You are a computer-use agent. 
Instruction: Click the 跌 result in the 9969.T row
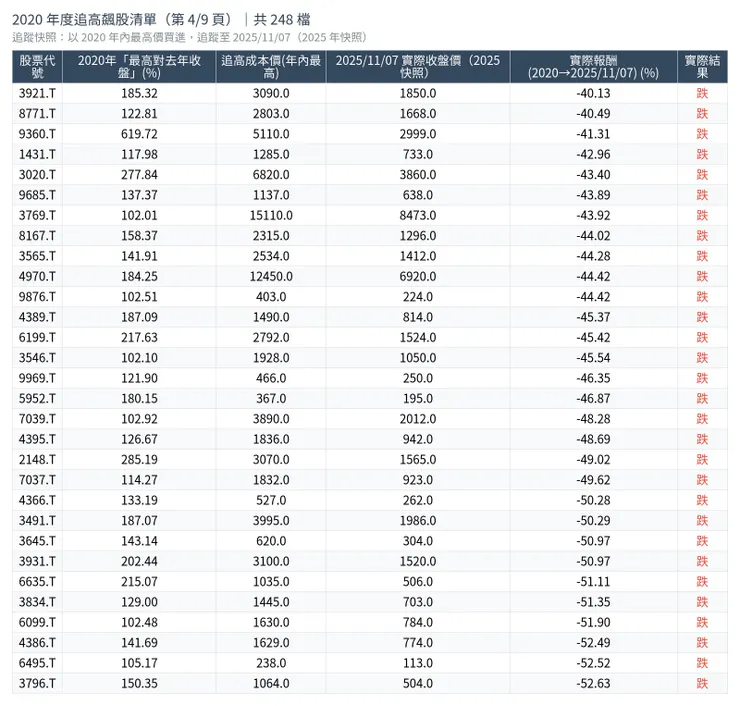[x=702, y=378]
